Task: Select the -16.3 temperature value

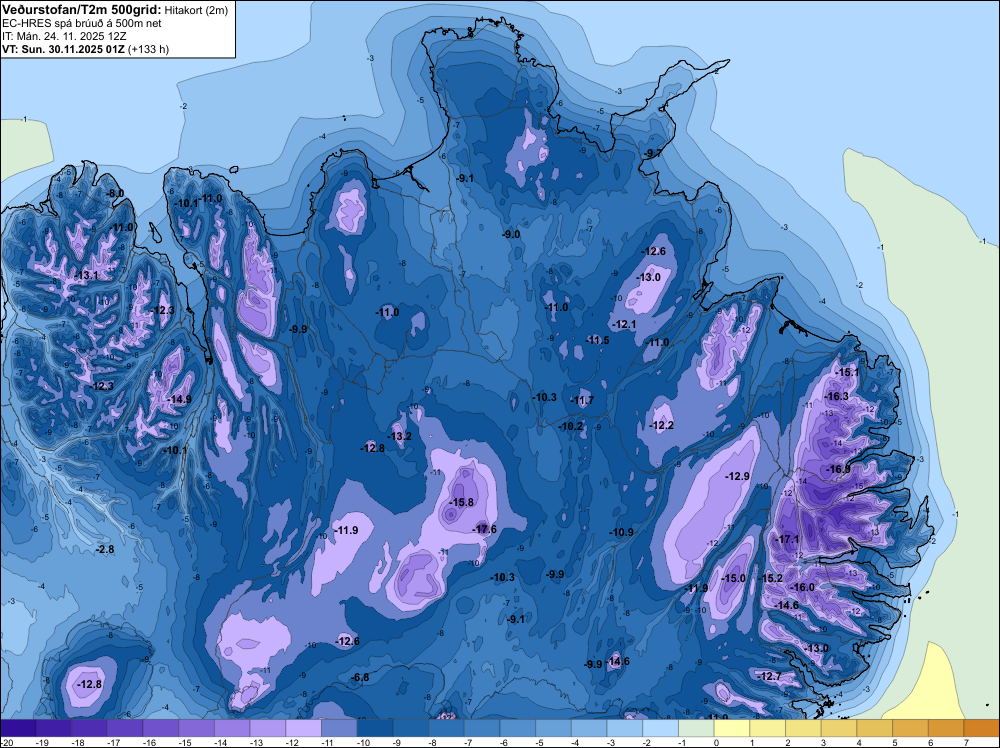Action: [x=837, y=397]
